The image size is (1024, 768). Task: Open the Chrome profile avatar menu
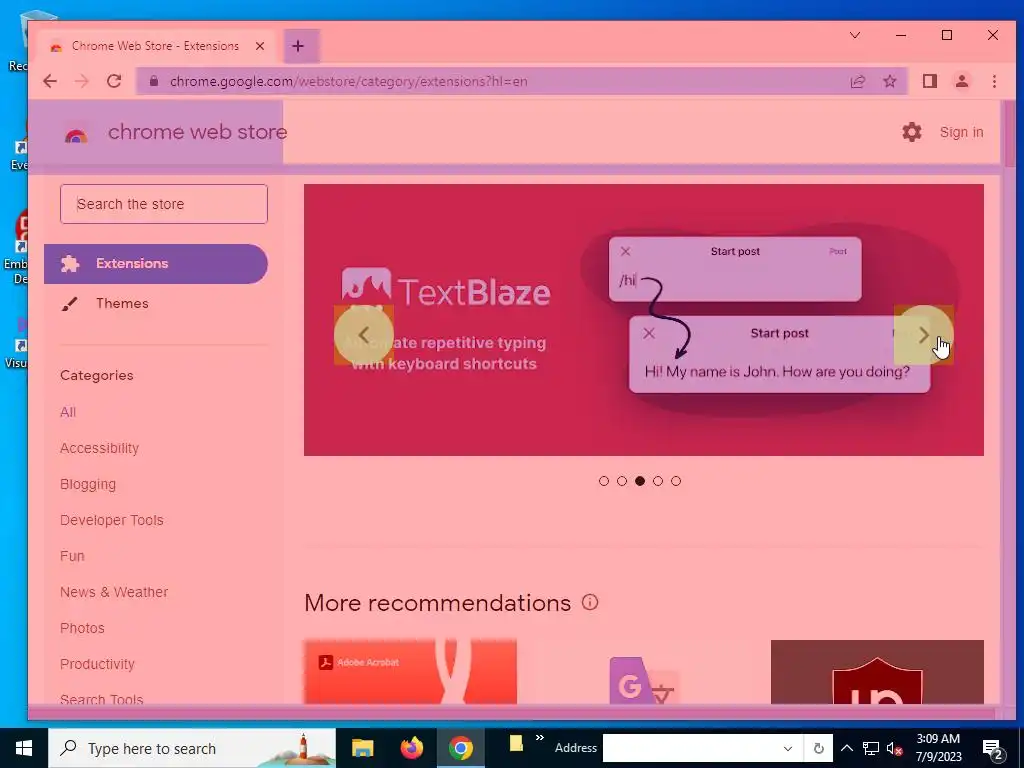coord(961,81)
